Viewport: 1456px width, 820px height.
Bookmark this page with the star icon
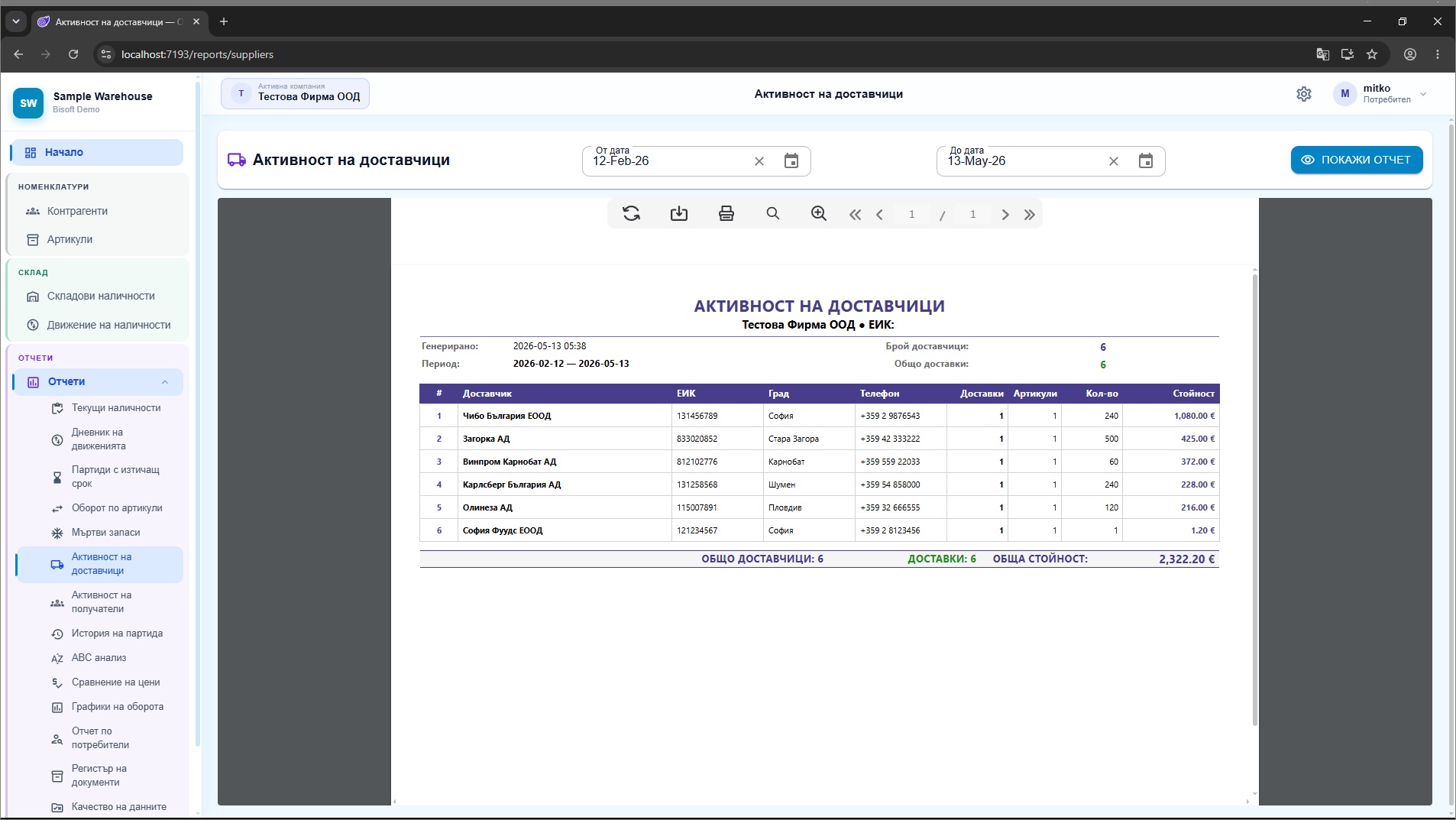tap(1372, 54)
